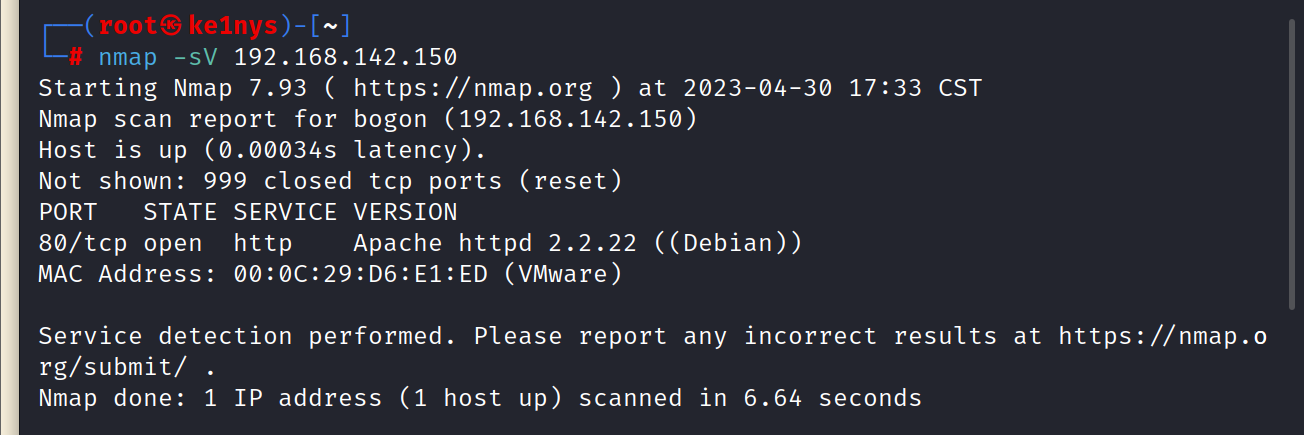This screenshot has height=435, width=1304.
Task: Click the 2023-04-30 17:33 CST timestamp
Action: (x=833, y=88)
